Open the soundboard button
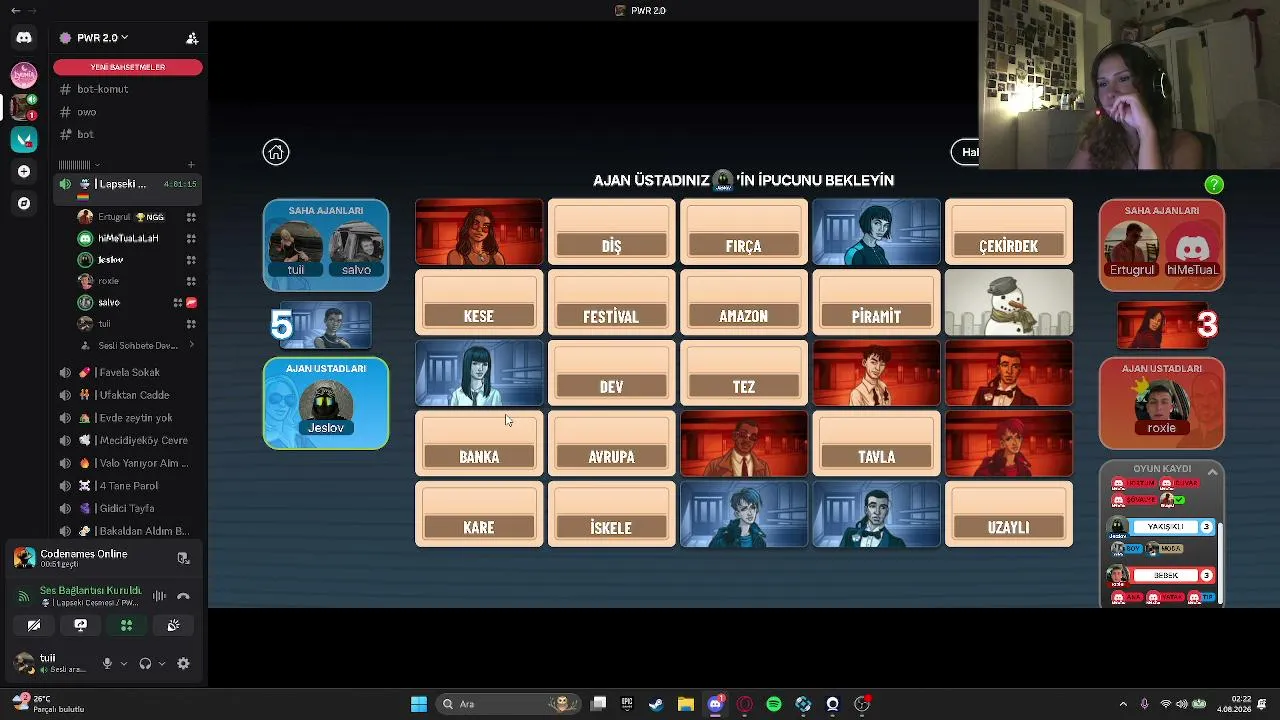1280x720 pixels. pos(173,625)
